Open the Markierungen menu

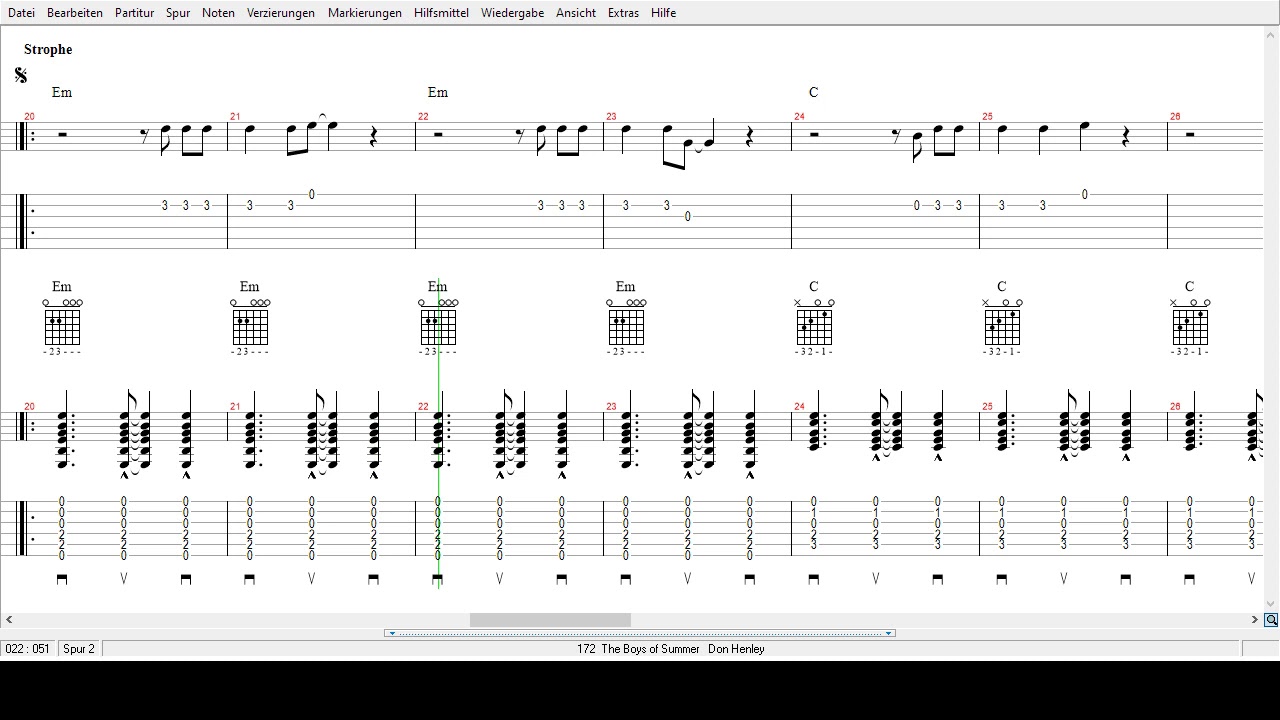(365, 13)
